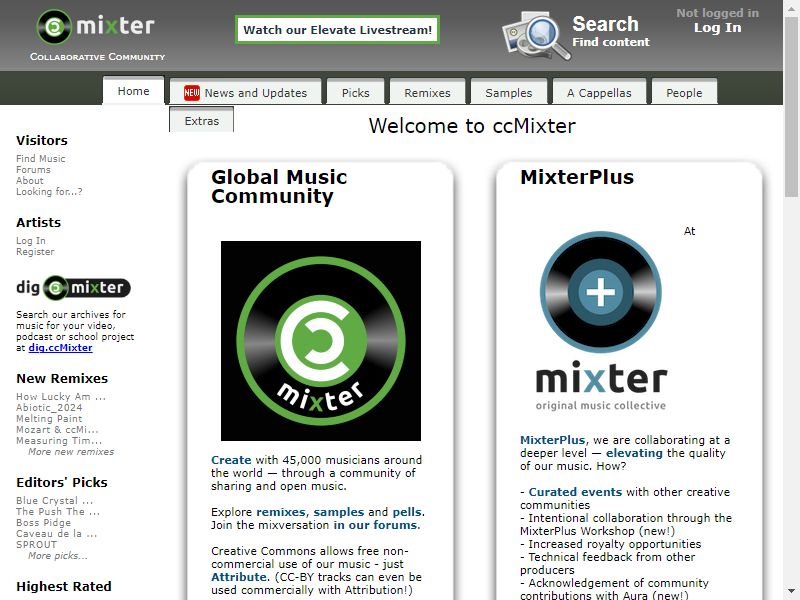Image resolution: width=800 pixels, height=600 pixels.
Task: Open the SPROUT editors' pick
Action: 36,544
